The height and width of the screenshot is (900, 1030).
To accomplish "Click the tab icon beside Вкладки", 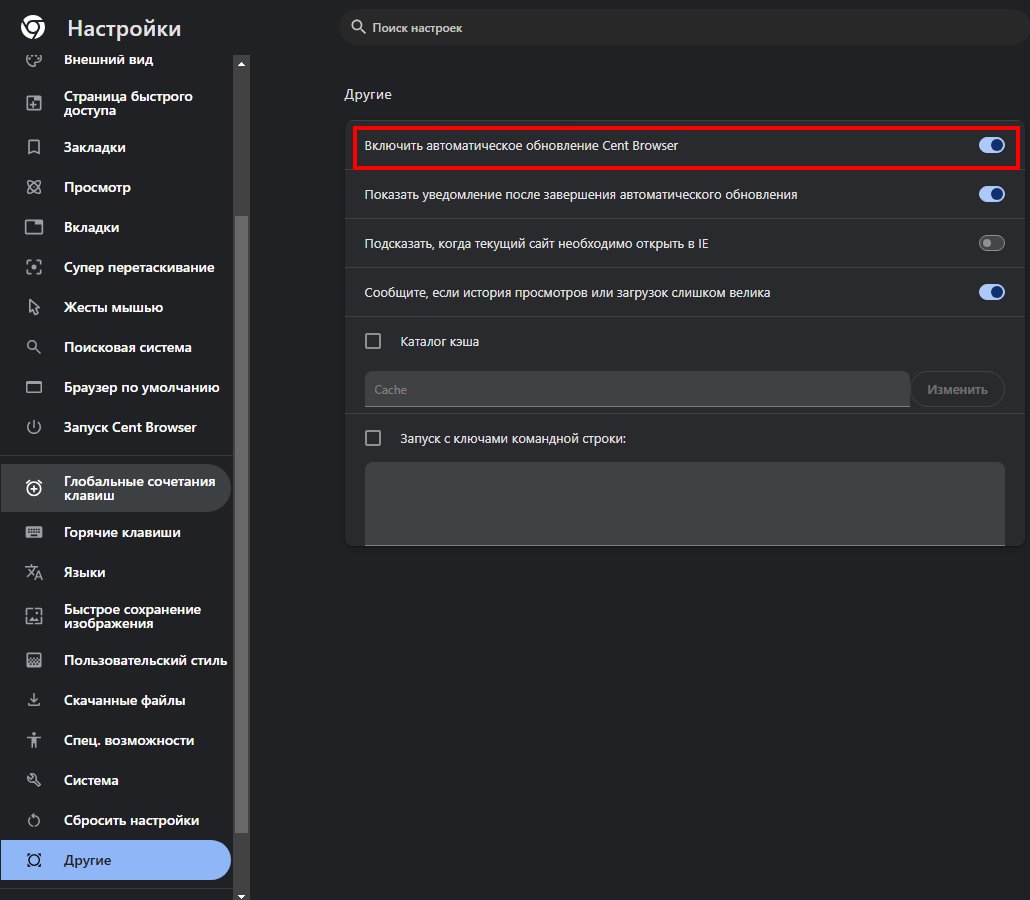I will [x=34, y=227].
